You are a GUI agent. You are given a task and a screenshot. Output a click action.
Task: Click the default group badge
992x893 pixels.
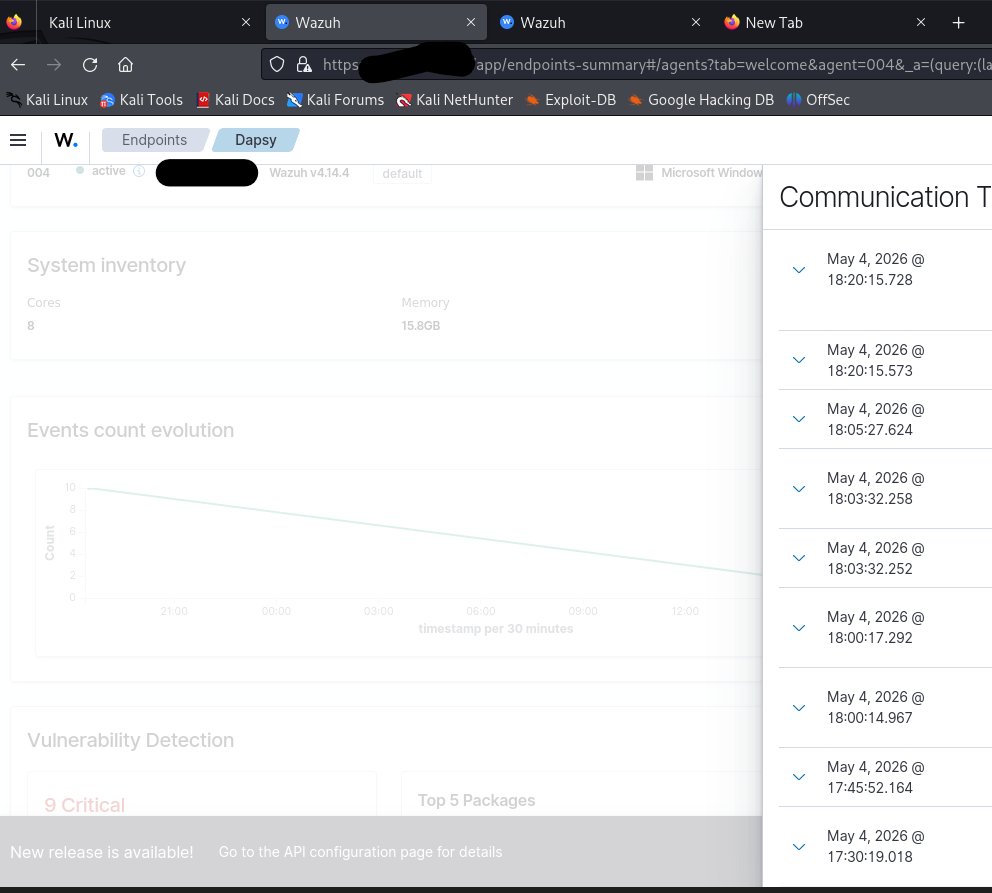[402, 174]
